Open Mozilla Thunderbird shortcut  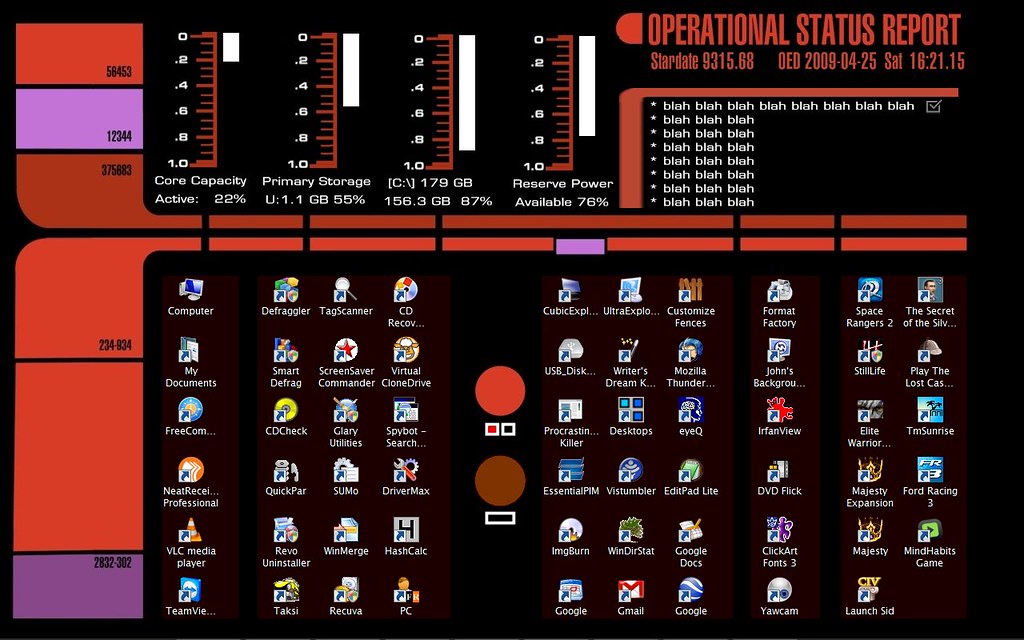pyautogui.click(x=690, y=351)
